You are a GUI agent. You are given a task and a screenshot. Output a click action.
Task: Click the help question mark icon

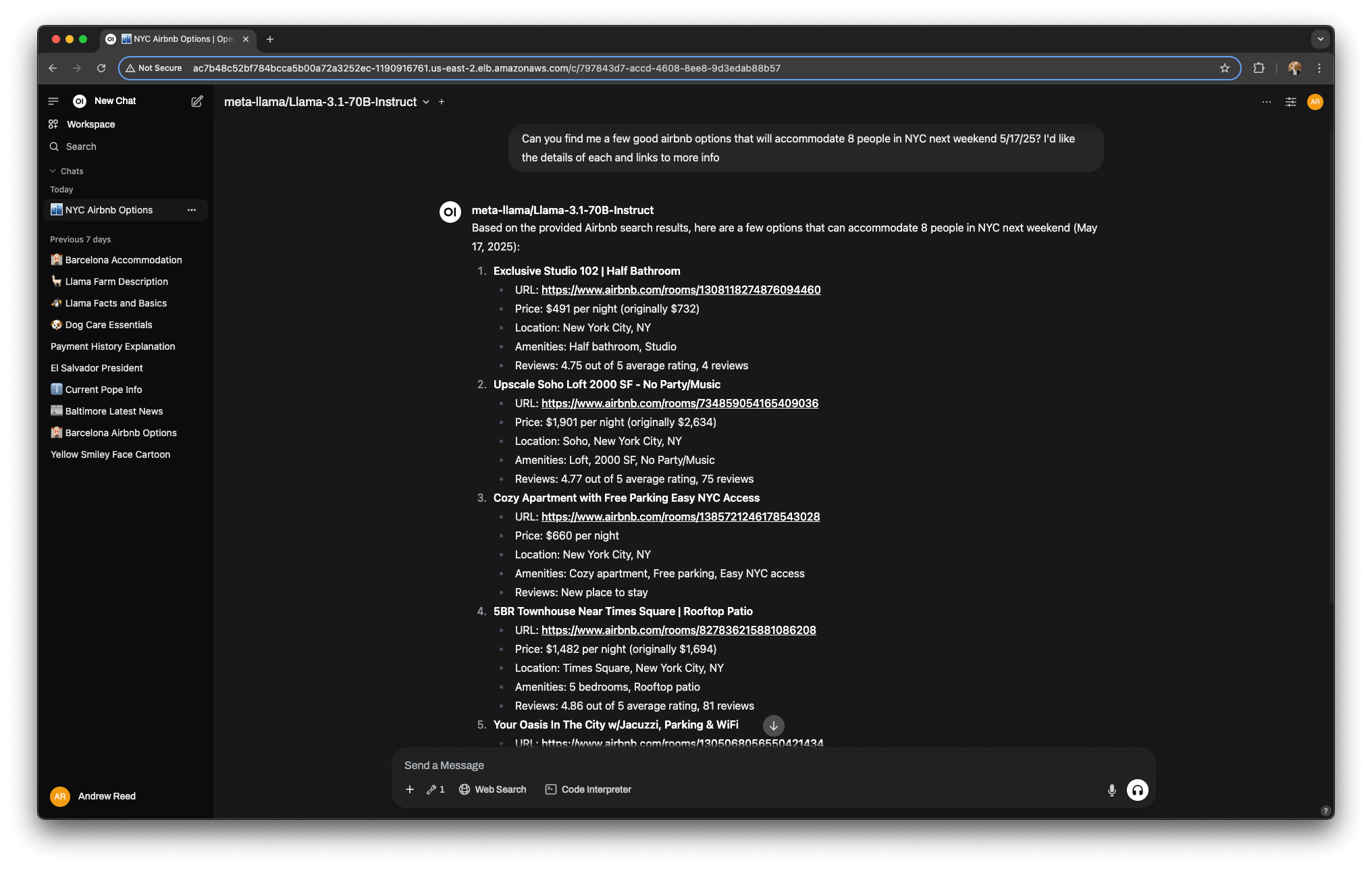pos(1325,811)
